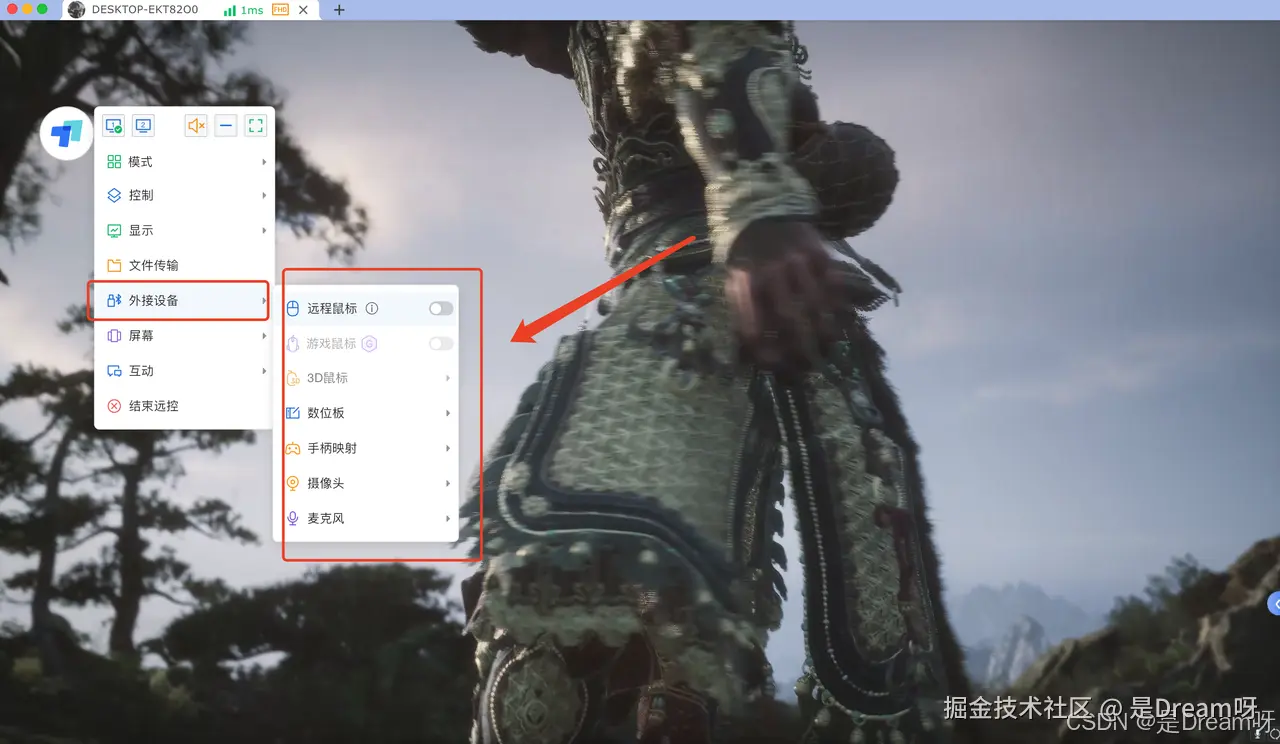
Task: Open the 麦克风 submenu
Action: click(x=366, y=519)
